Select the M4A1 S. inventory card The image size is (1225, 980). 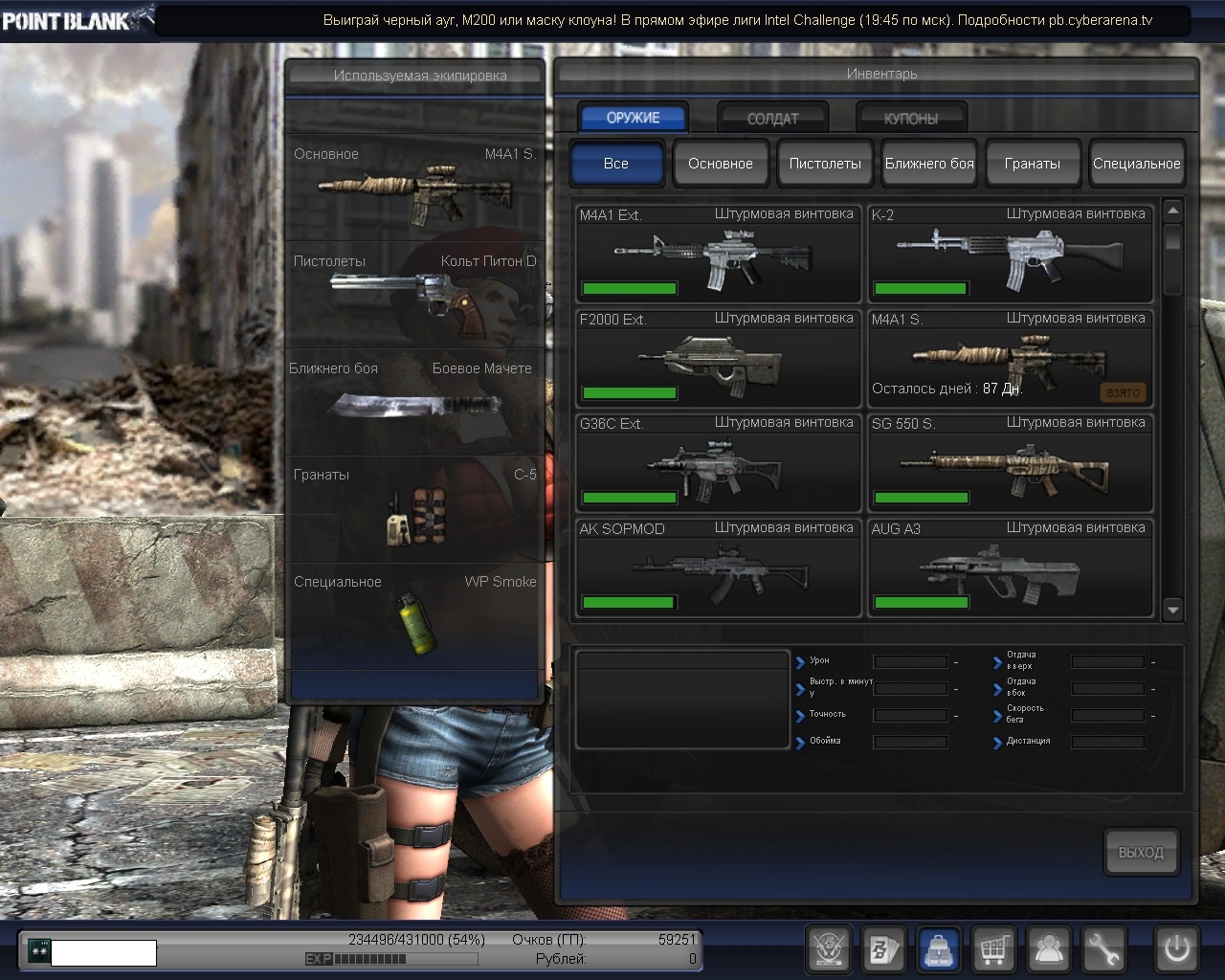click(1011, 358)
